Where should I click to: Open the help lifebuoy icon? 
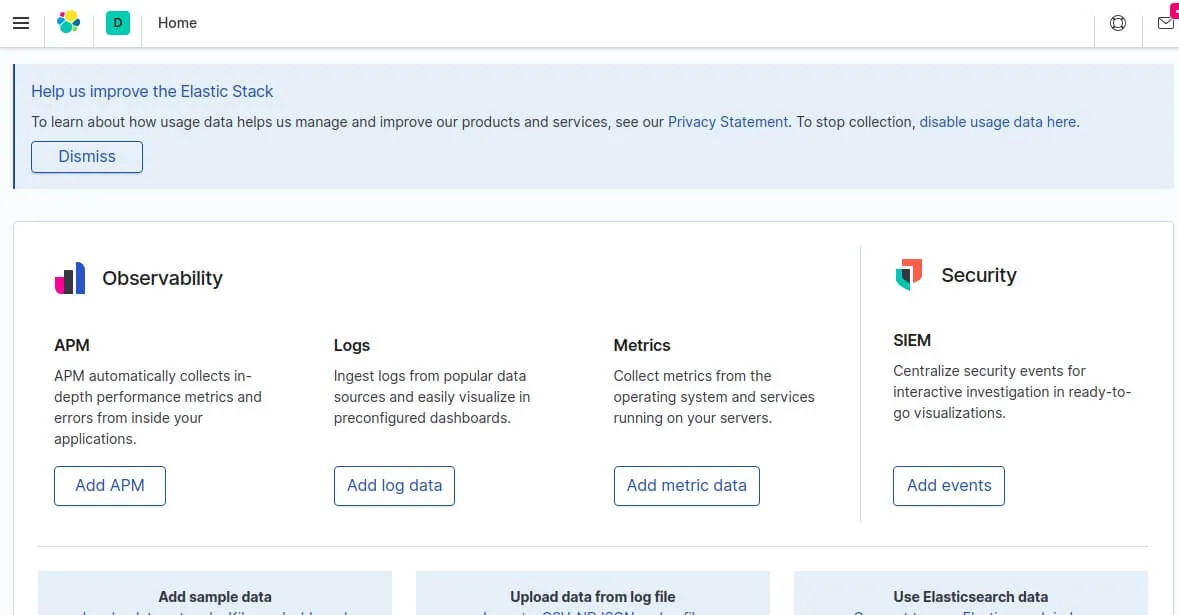point(1118,23)
